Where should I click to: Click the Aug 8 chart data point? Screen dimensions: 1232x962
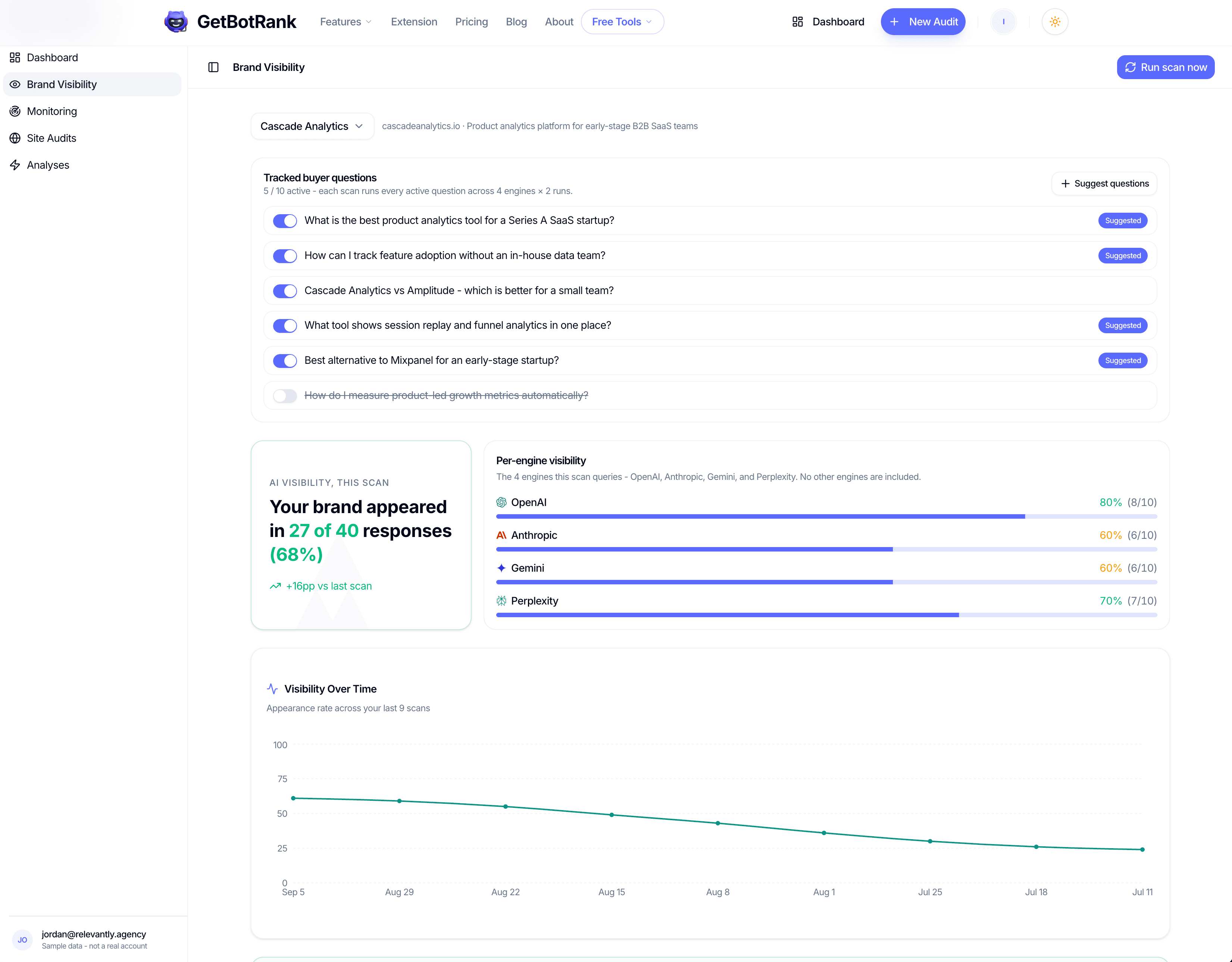click(717, 823)
